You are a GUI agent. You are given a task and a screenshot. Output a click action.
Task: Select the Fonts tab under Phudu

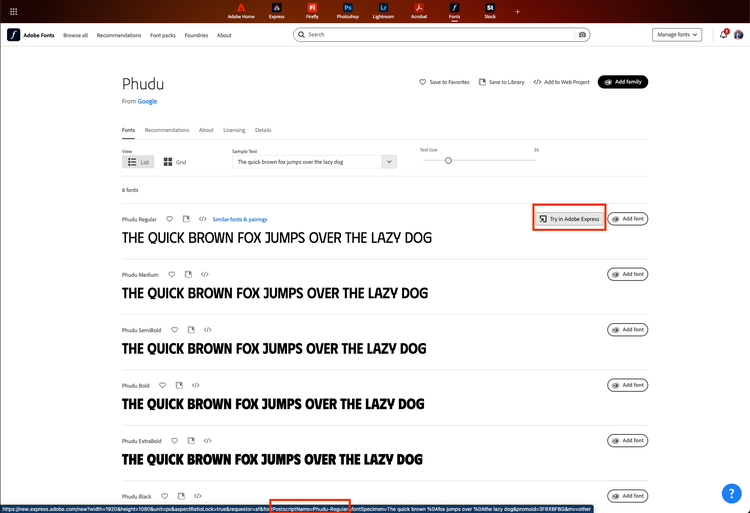(x=128, y=130)
